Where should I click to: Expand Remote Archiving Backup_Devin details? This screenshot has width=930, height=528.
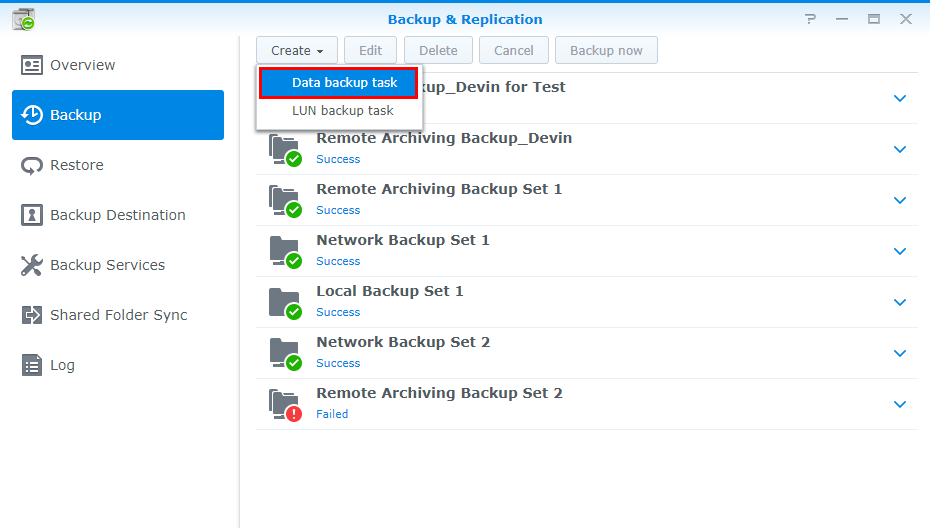[x=899, y=149]
